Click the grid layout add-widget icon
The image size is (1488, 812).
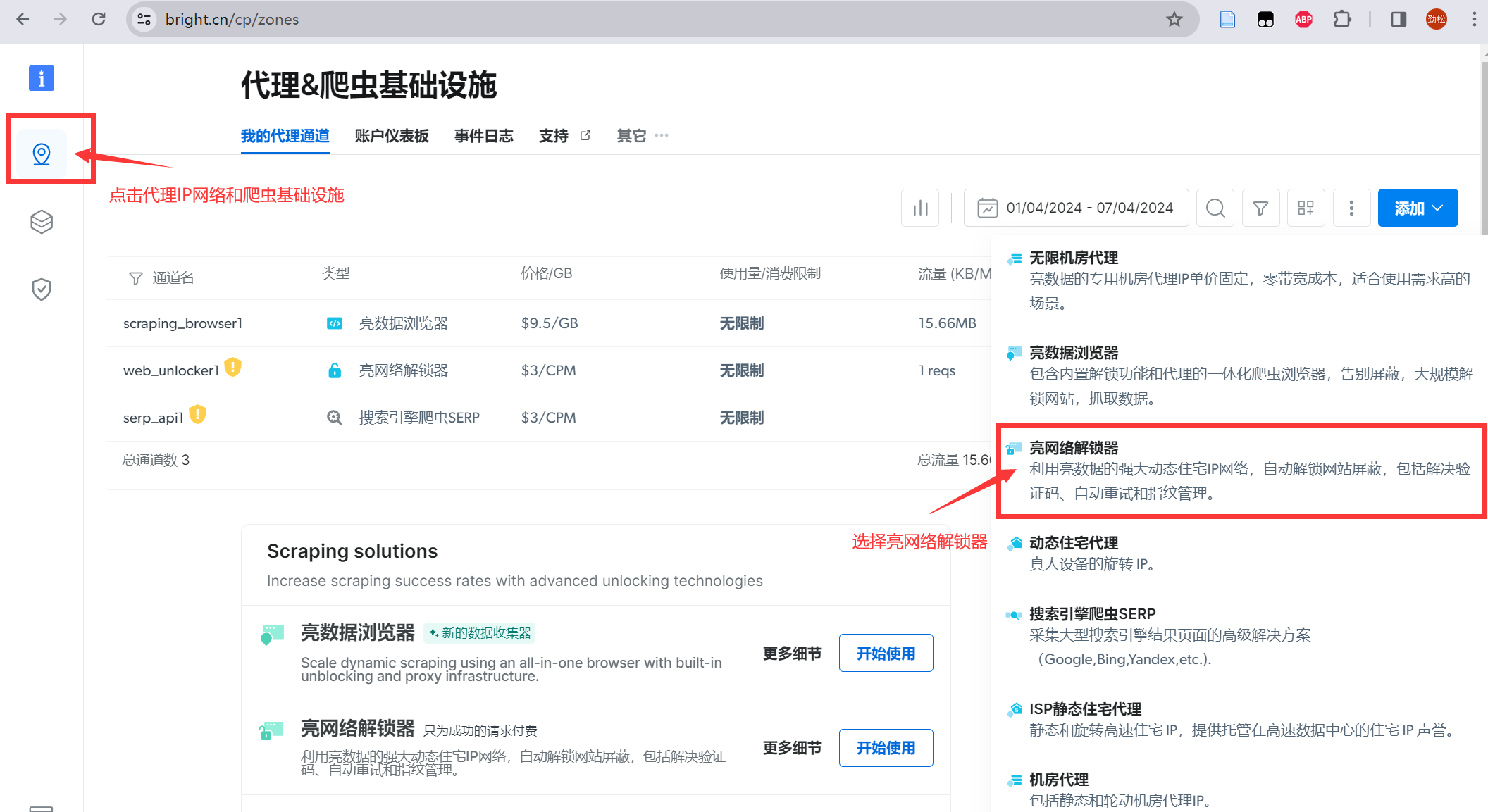[1306, 208]
